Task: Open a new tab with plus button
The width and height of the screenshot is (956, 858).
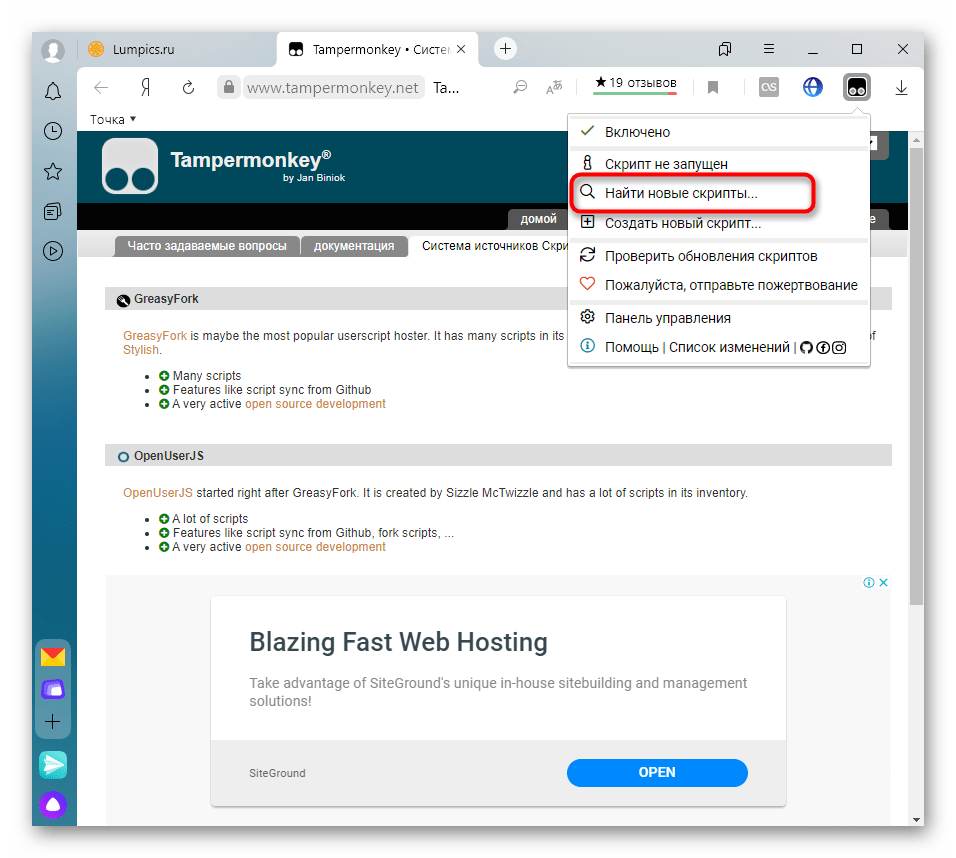Action: (505, 49)
